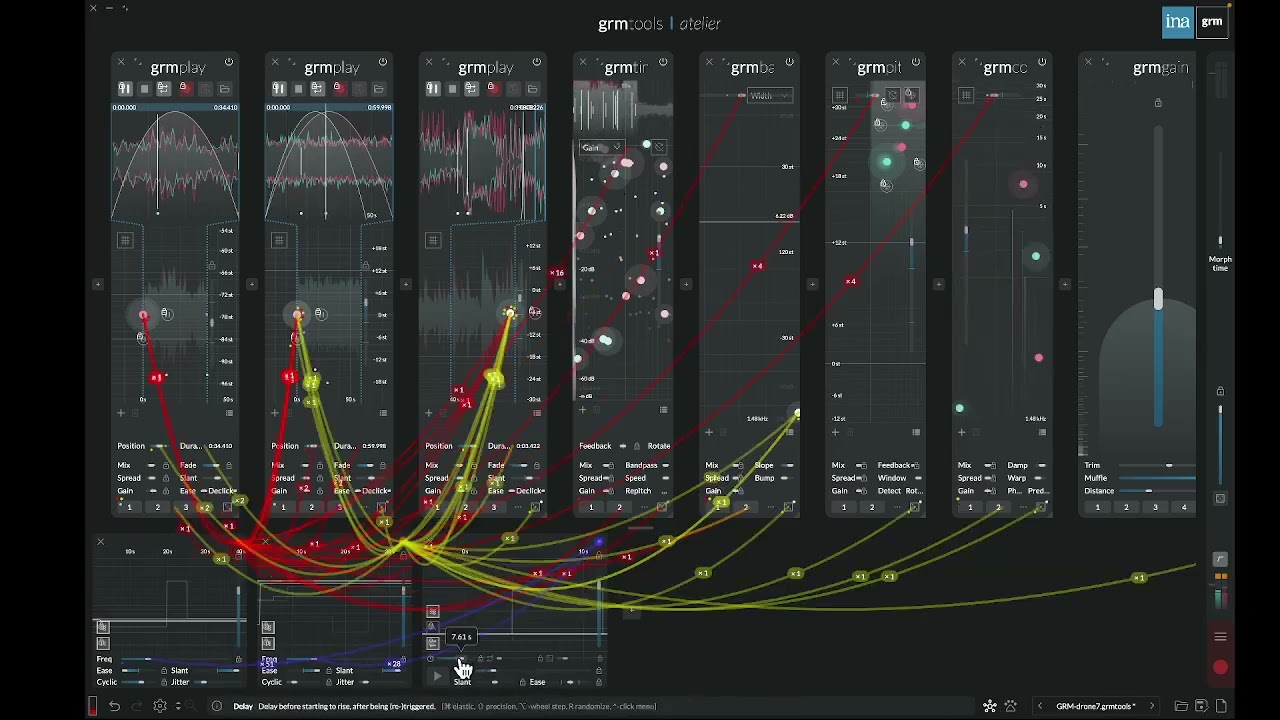Open a session file via folder icon
The width and height of the screenshot is (1280, 720).
pyautogui.click(x=1181, y=706)
